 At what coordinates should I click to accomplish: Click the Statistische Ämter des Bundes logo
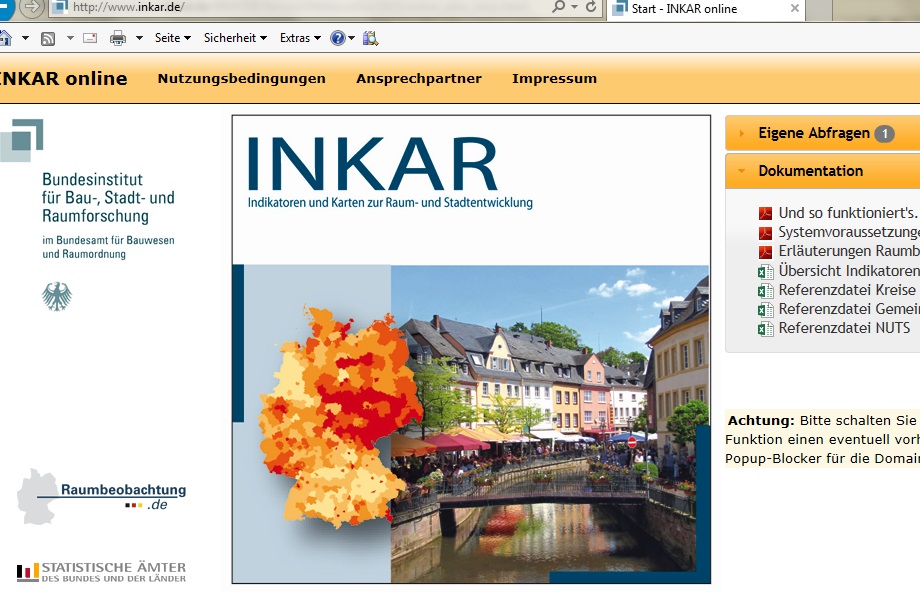pyautogui.click(x=102, y=572)
